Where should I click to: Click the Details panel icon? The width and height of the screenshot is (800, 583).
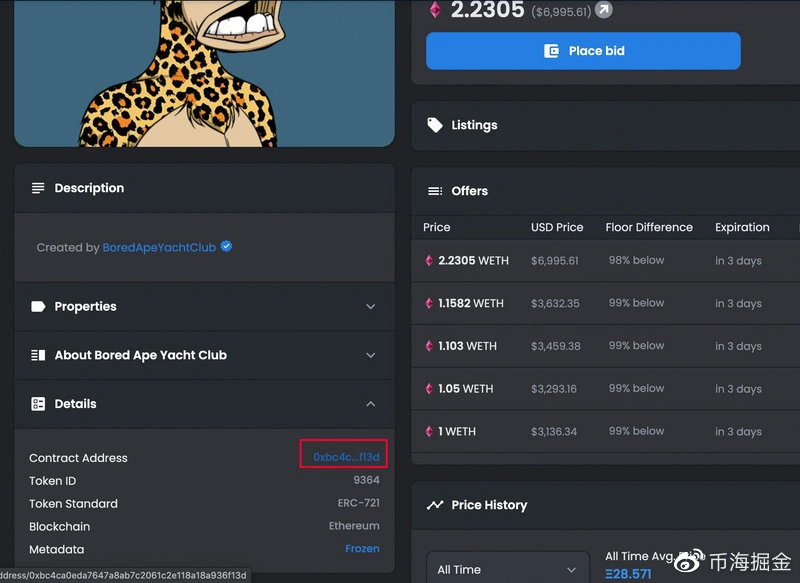pyautogui.click(x=38, y=404)
